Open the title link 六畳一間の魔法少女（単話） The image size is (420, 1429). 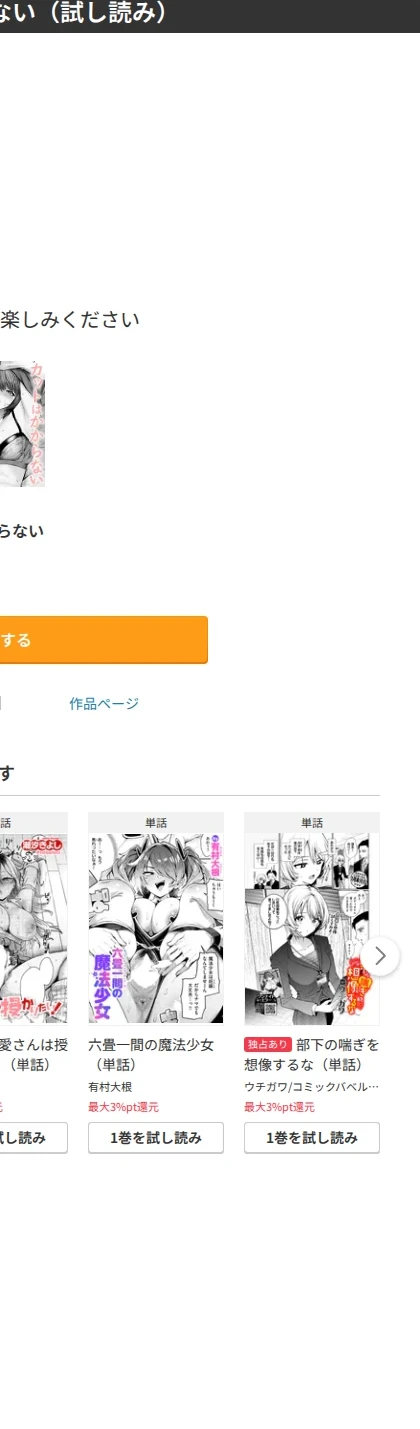pos(151,1055)
